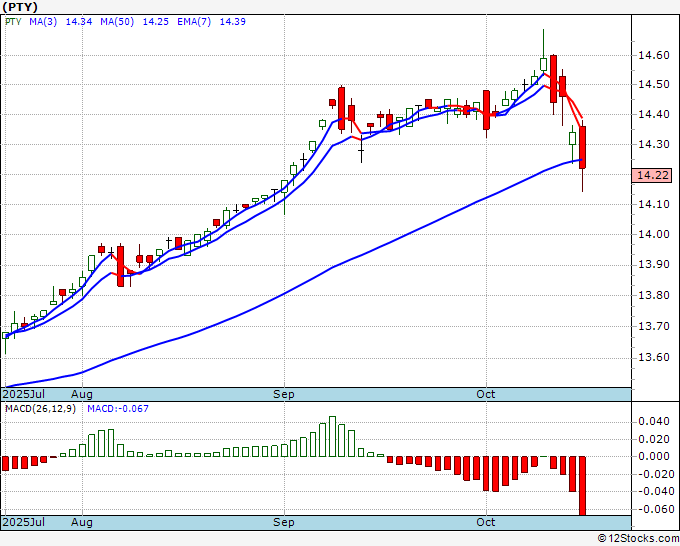Click the 2025Jul label on MACD axis
The width and height of the screenshot is (680, 546).
[23, 522]
